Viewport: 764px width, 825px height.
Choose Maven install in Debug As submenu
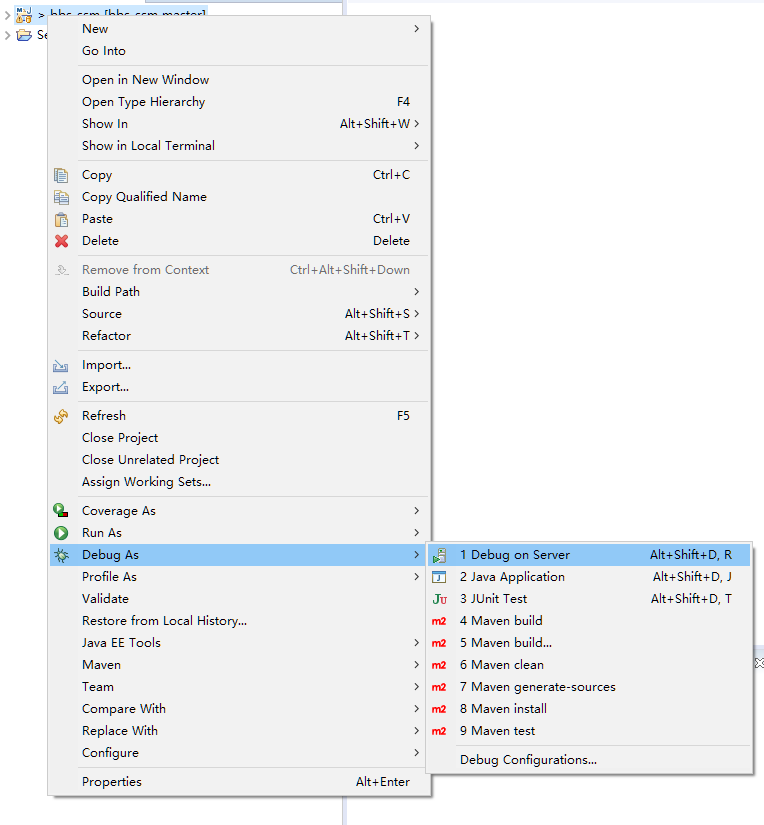click(503, 709)
